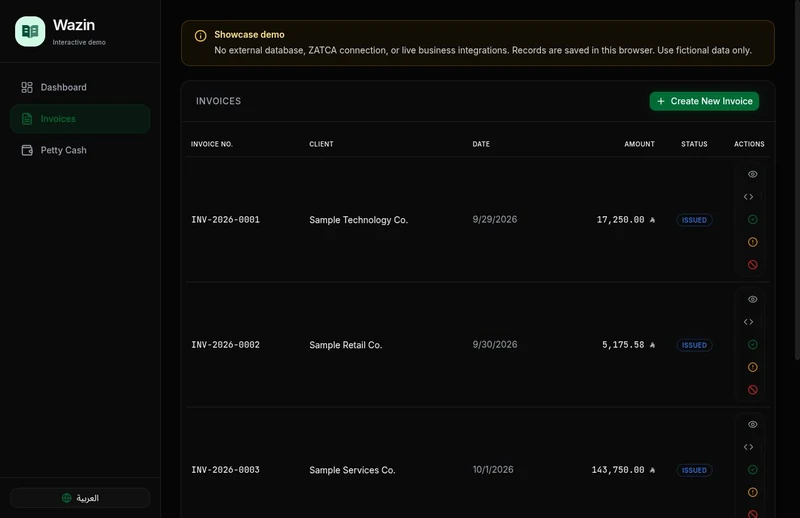Image resolution: width=800 pixels, height=518 pixels.
Task: Select client Sample Retail Co.
Action: [x=345, y=345]
